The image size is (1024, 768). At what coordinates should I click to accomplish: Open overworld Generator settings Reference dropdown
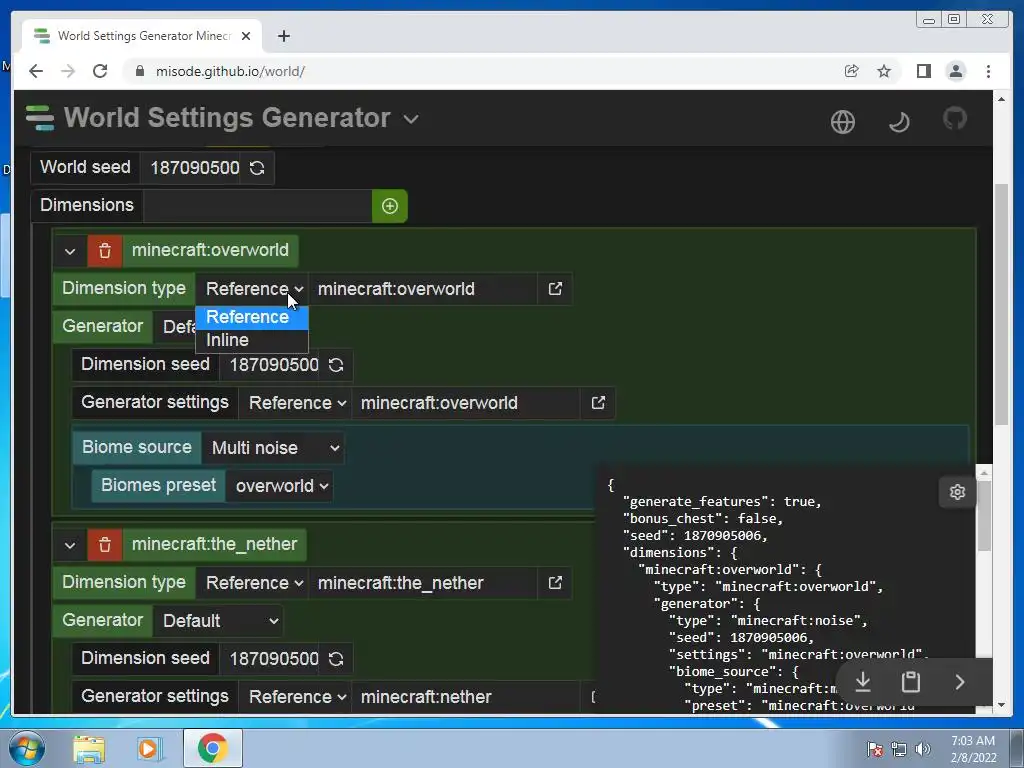(296, 403)
